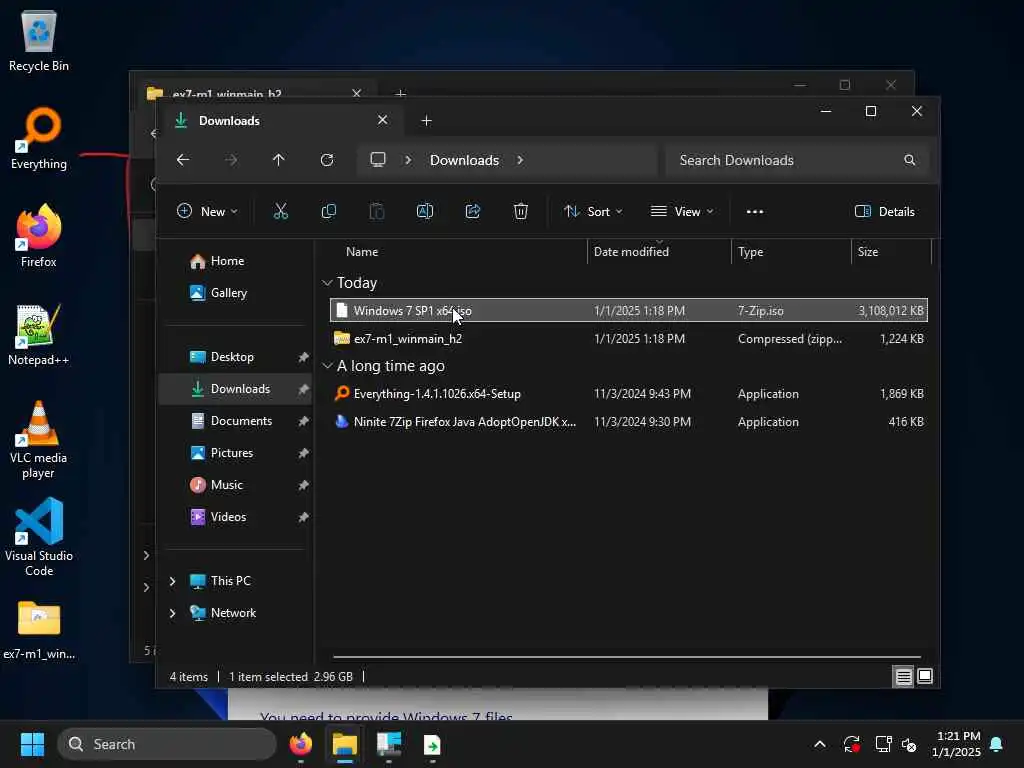1024x768 pixels.
Task: Open the New dropdown menu
Action: tap(207, 212)
